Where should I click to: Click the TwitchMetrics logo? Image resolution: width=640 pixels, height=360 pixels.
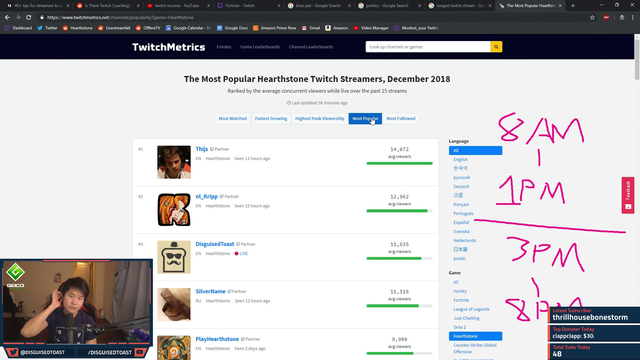click(x=169, y=47)
